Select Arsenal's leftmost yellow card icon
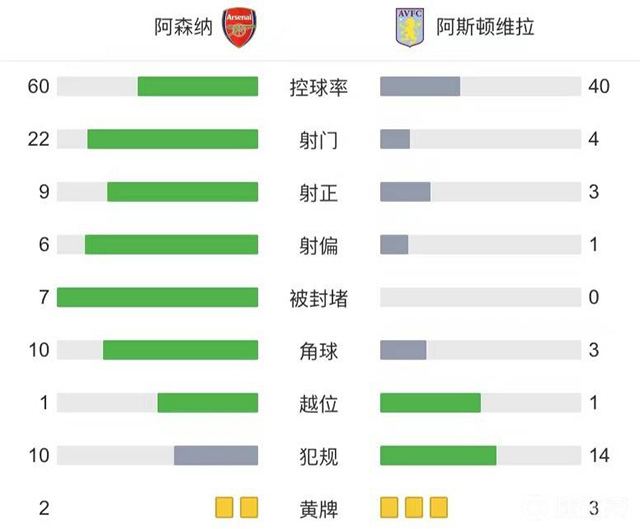 click(x=224, y=507)
